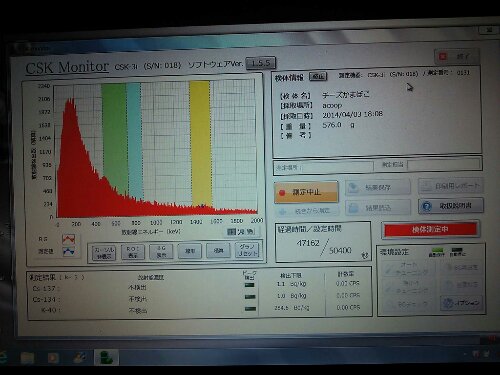Click the 測定中止 stop measurement button
This screenshot has height=375, width=500.
tap(306, 192)
